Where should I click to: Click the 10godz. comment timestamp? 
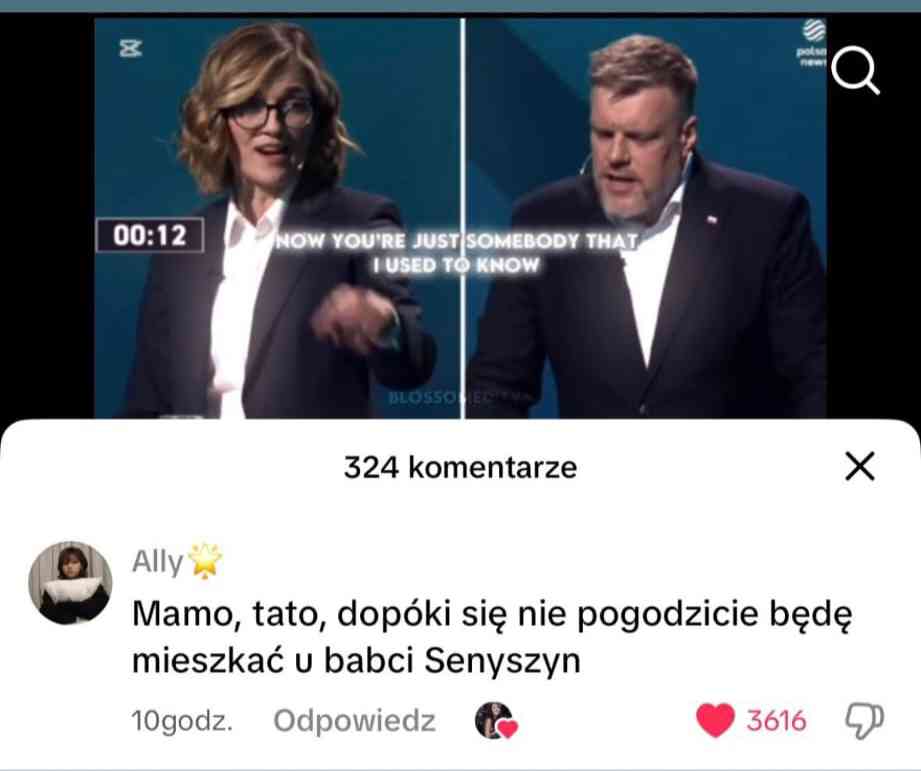coord(182,721)
